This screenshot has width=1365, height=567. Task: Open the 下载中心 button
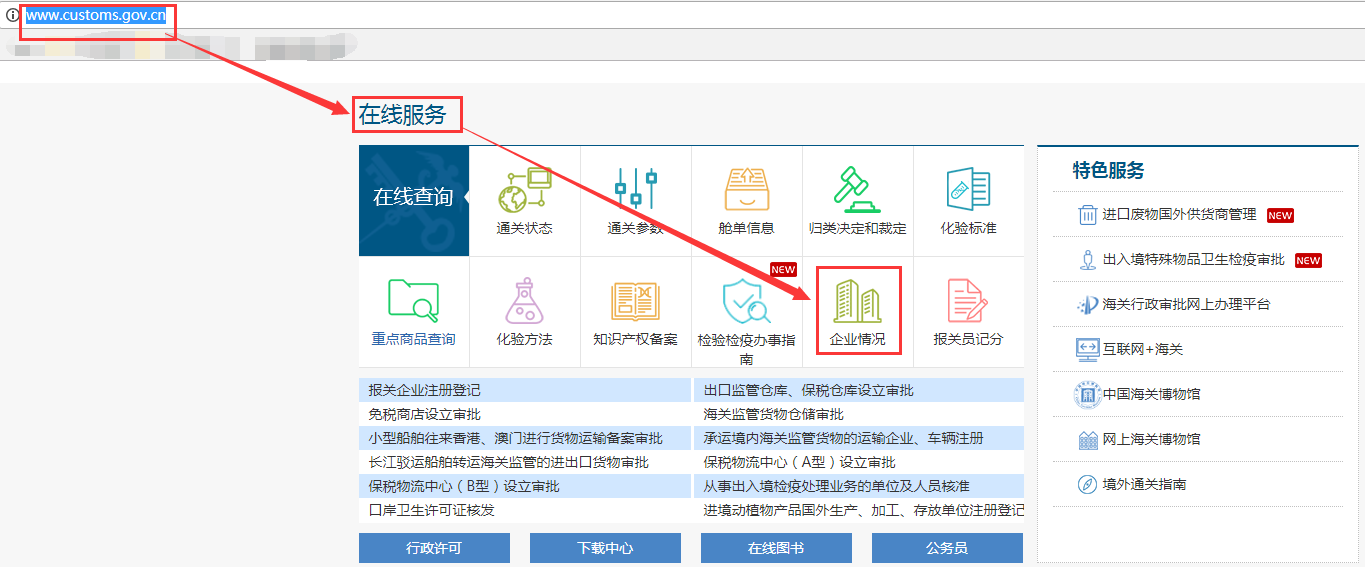(605, 548)
